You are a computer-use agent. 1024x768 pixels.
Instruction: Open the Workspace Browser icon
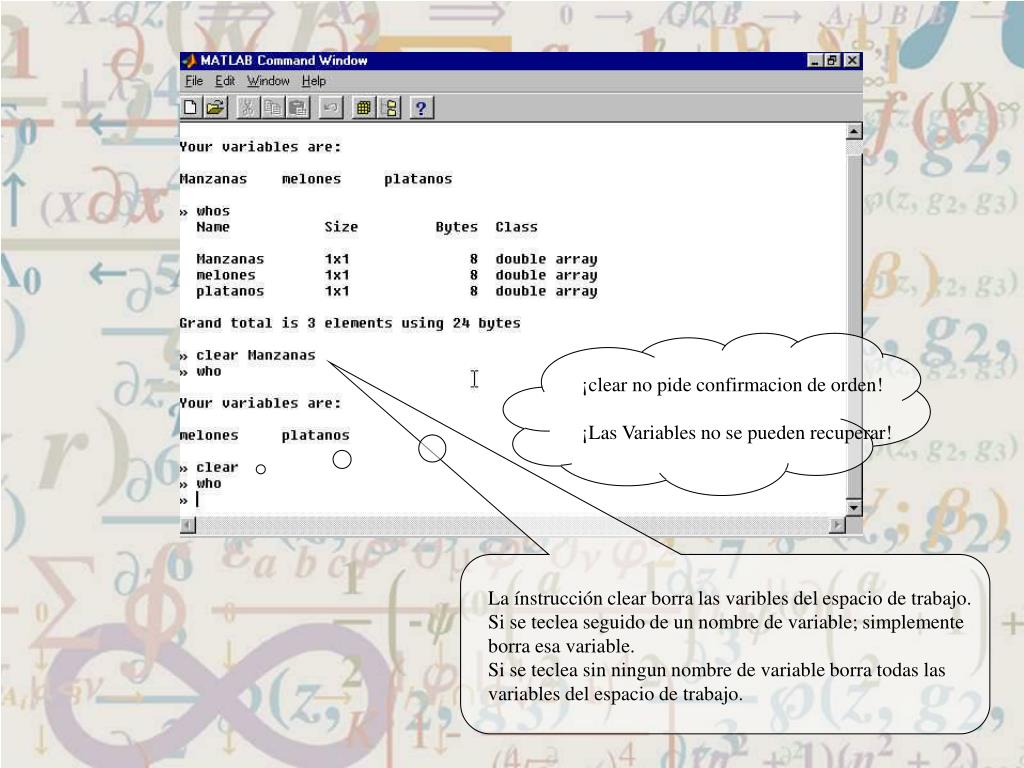coord(363,108)
